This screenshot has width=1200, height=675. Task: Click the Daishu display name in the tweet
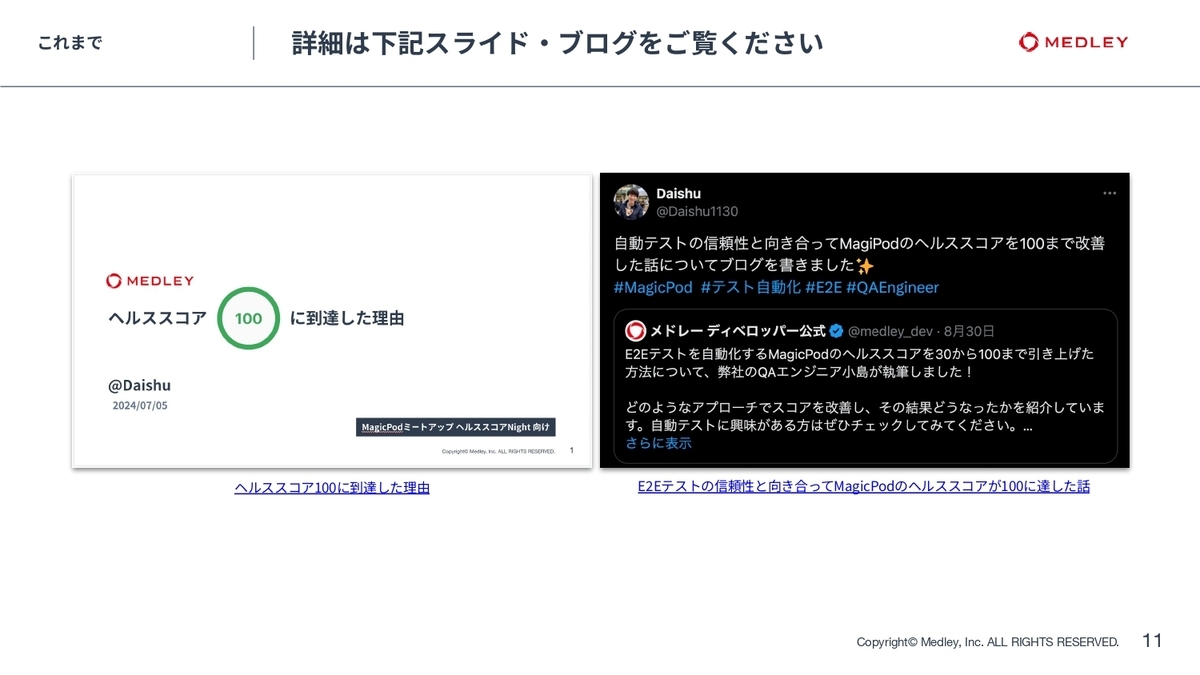[678, 193]
